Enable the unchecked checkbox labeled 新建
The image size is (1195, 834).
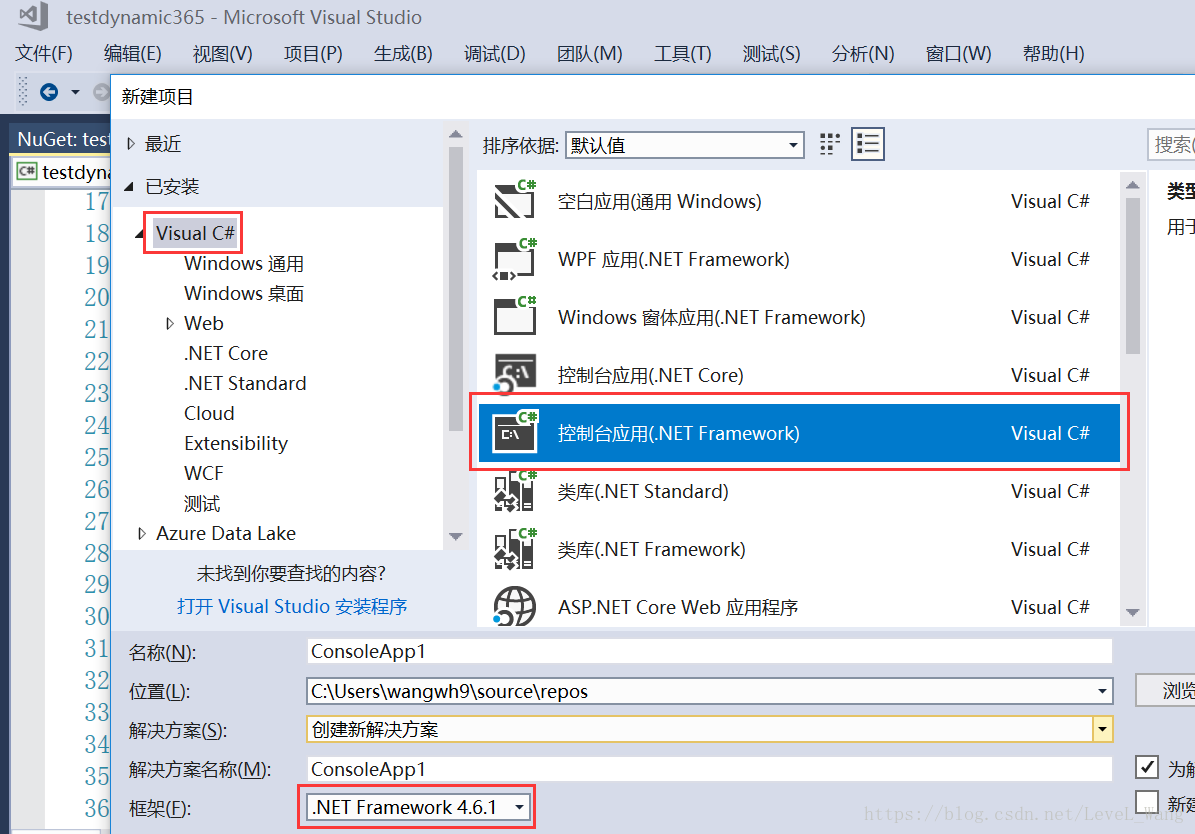pos(1147,802)
